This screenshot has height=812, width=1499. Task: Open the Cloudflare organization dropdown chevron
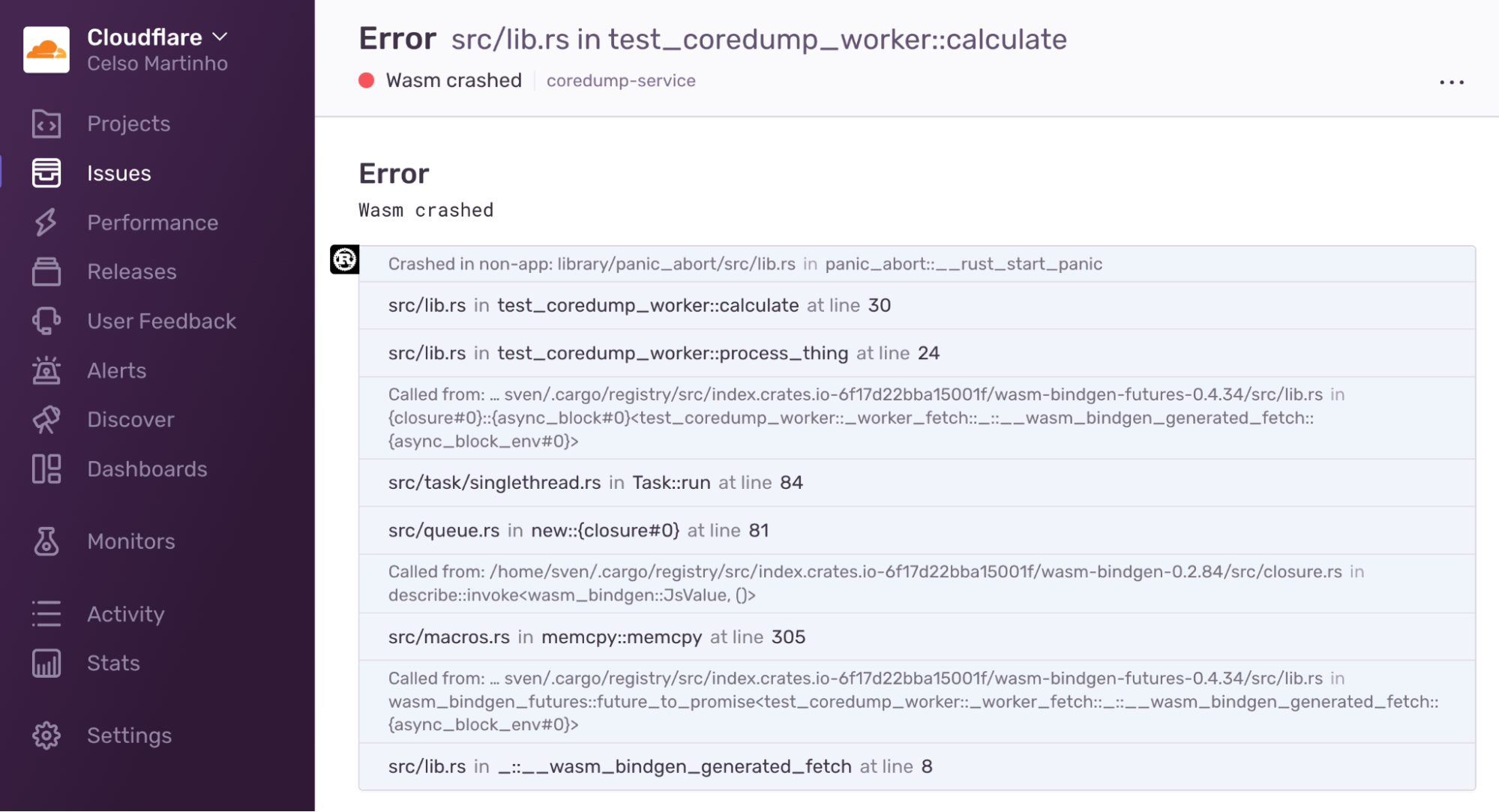pyautogui.click(x=220, y=37)
